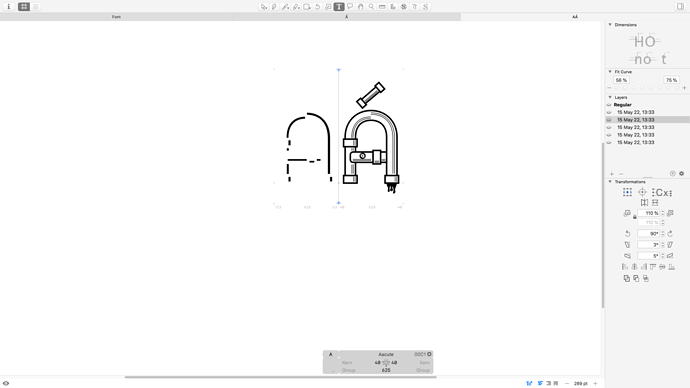
Task: Switch to the Font tab
Action: pos(116,17)
